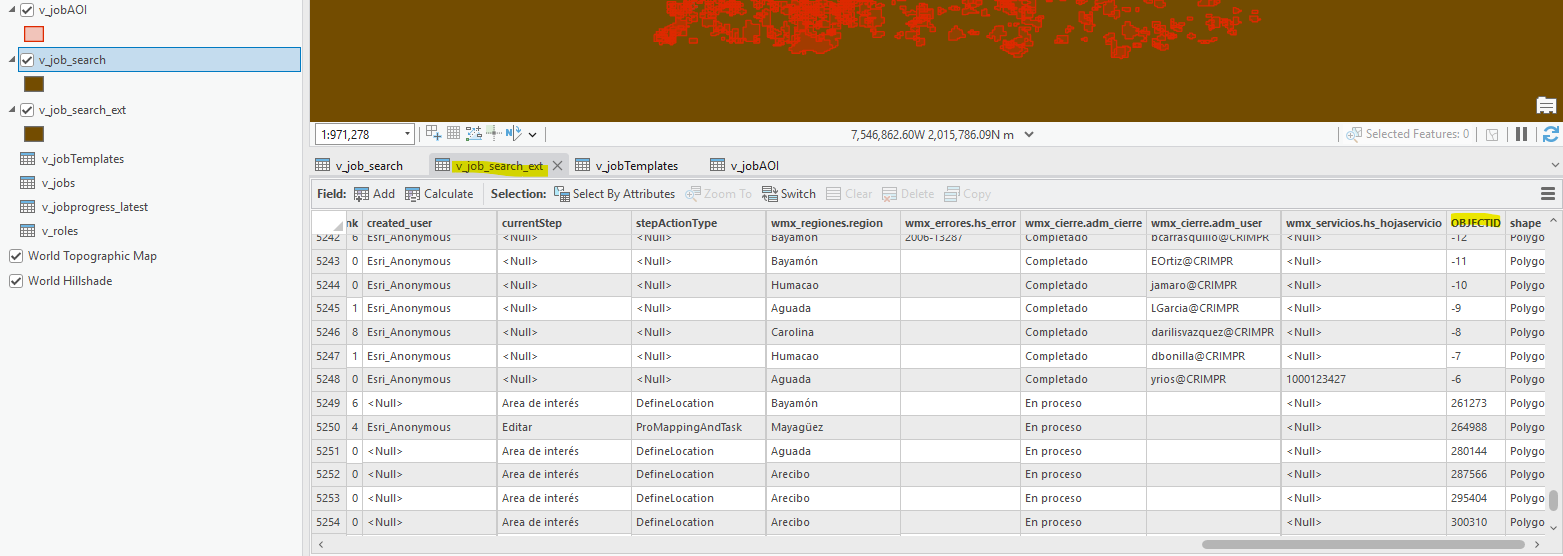Click the darilisvazquez@CRIMPR cell
This screenshot has height=556, width=1563.
1212,332
